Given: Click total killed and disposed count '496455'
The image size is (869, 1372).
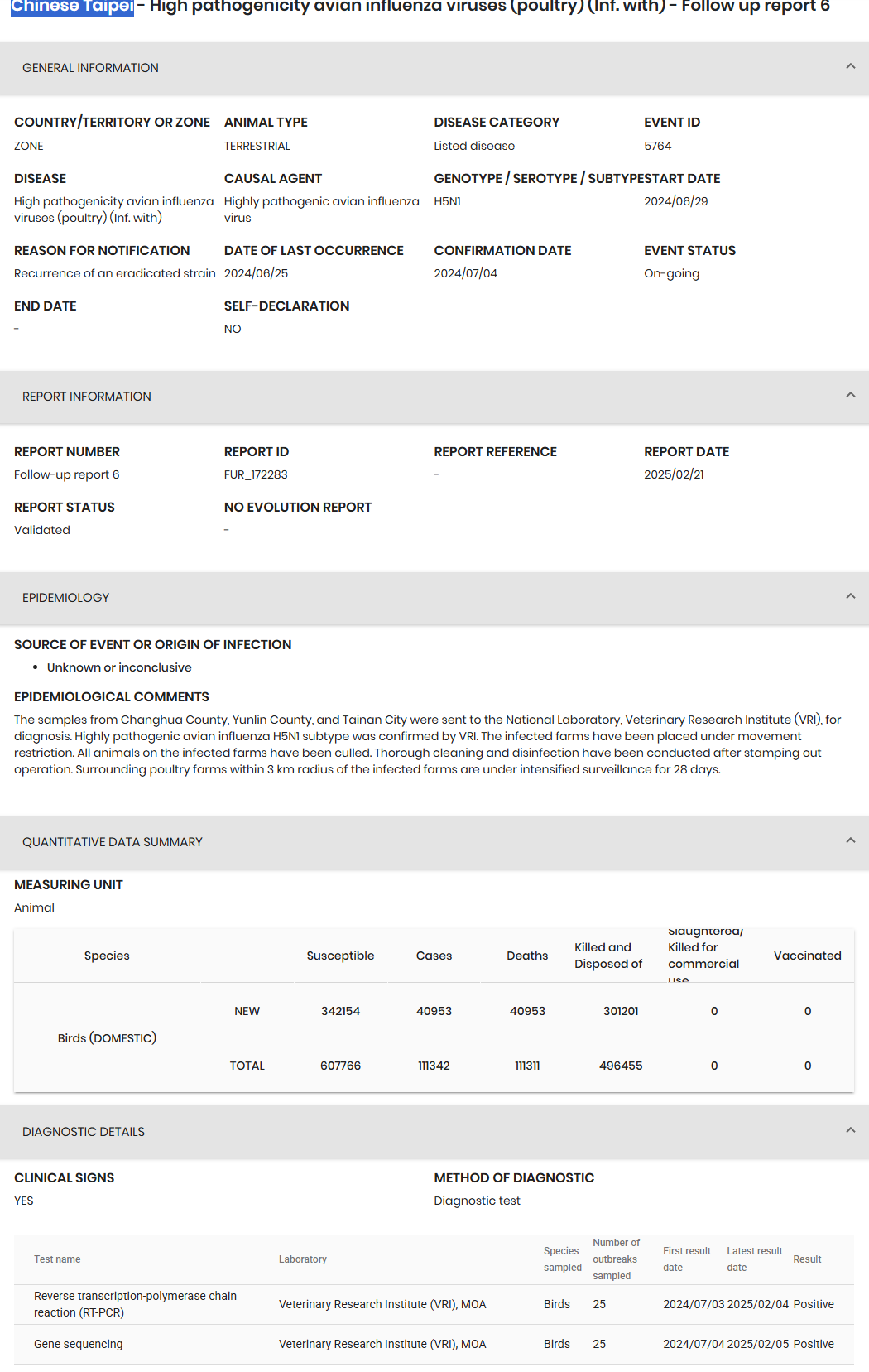Looking at the screenshot, I should 621,1066.
